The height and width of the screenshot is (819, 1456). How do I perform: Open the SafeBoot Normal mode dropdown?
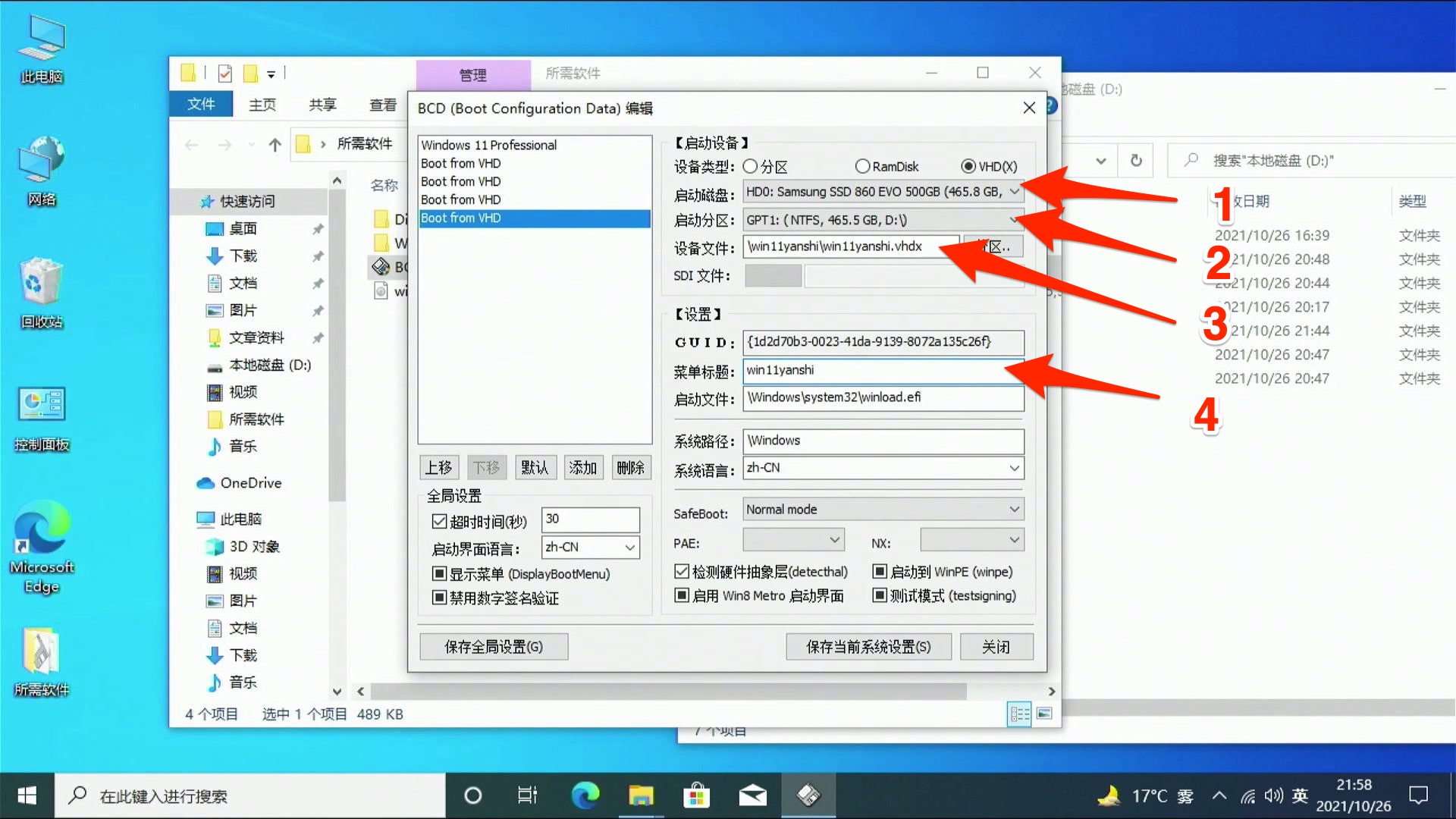pos(1015,508)
